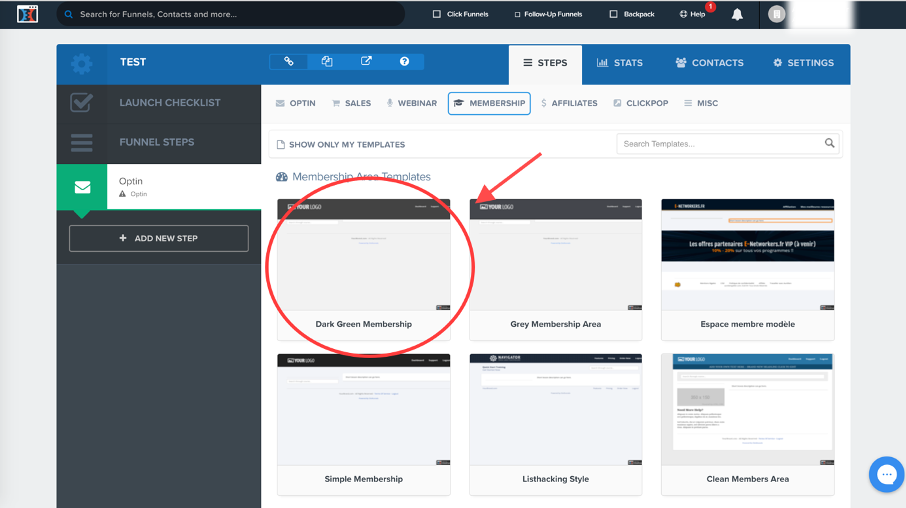906x508 pixels.
Task: Open the funnel settings gear icon
Action: (x=81, y=64)
